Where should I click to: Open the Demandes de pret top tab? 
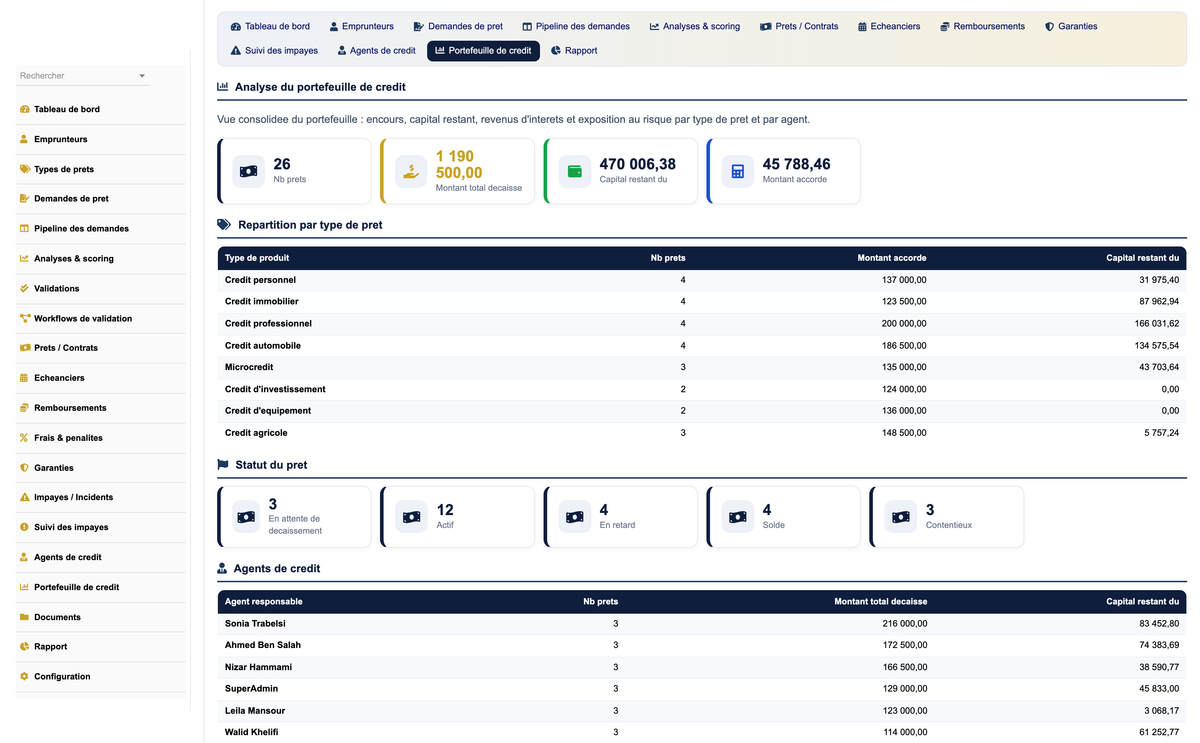pos(458,26)
